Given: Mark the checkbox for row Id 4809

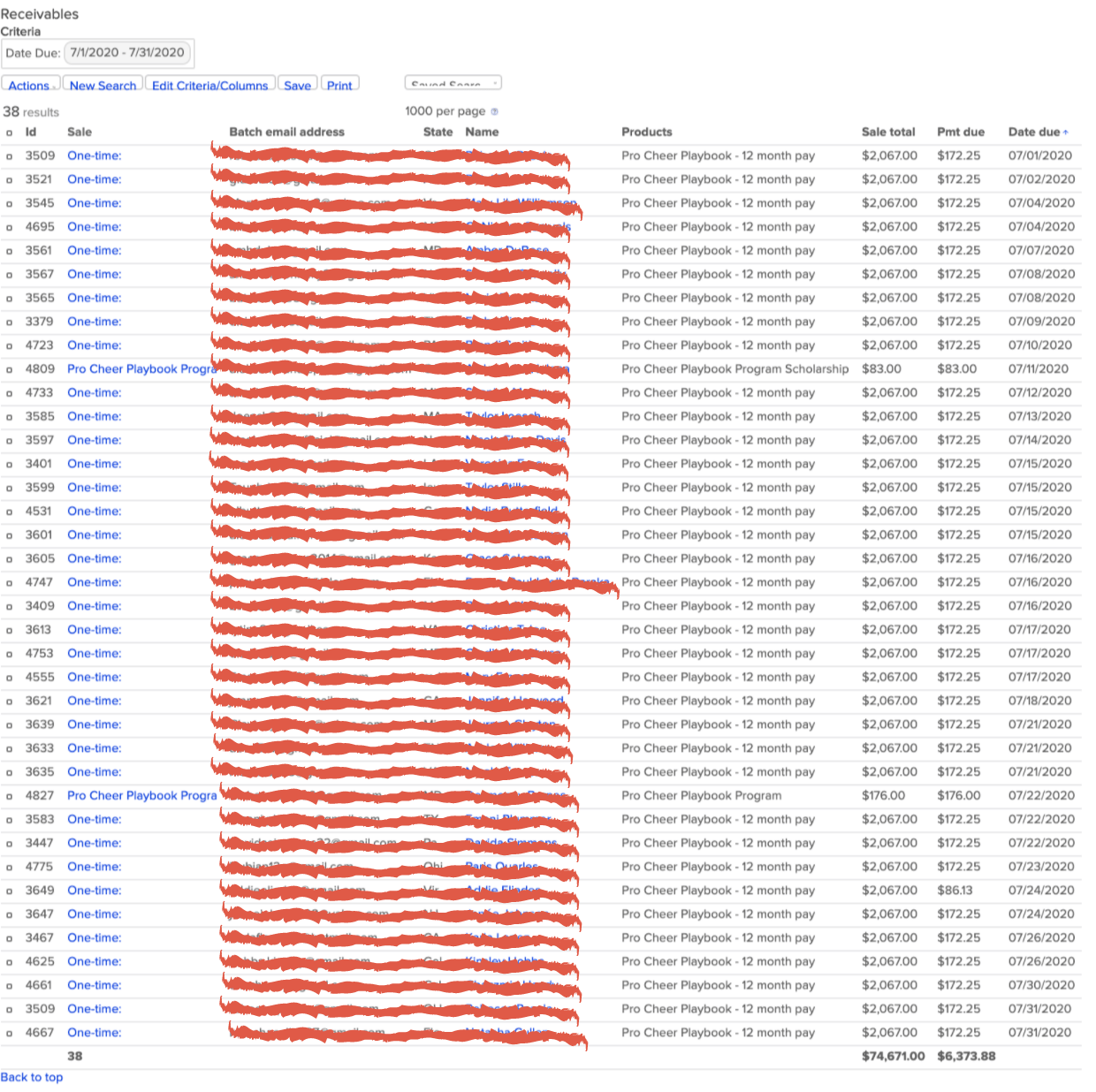Looking at the screenshot, I should 9,370.
